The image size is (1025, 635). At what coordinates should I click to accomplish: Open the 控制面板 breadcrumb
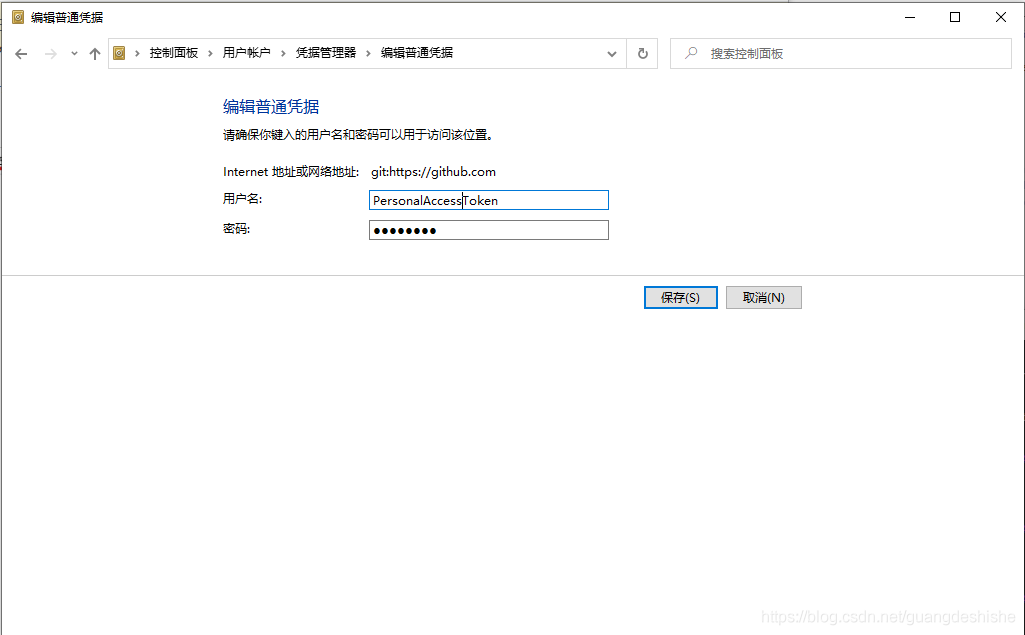173,53
